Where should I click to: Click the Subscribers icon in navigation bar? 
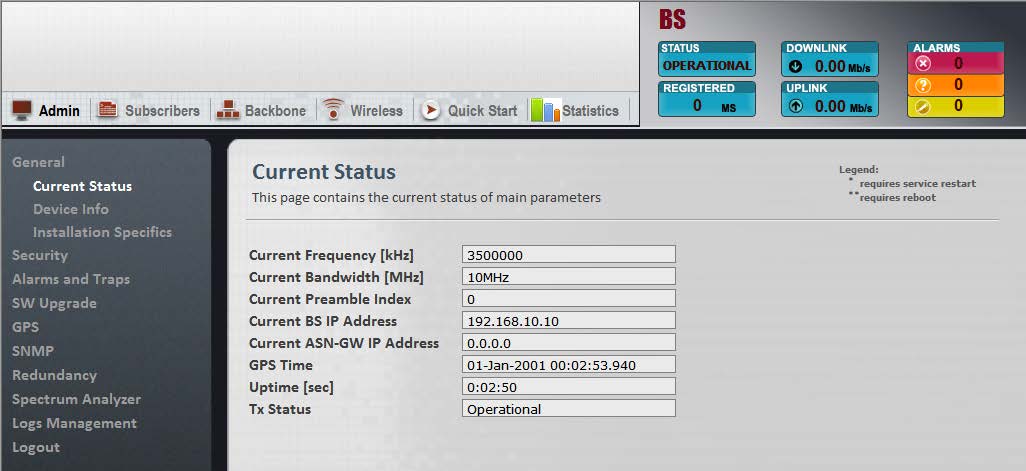tap(107, 110)
